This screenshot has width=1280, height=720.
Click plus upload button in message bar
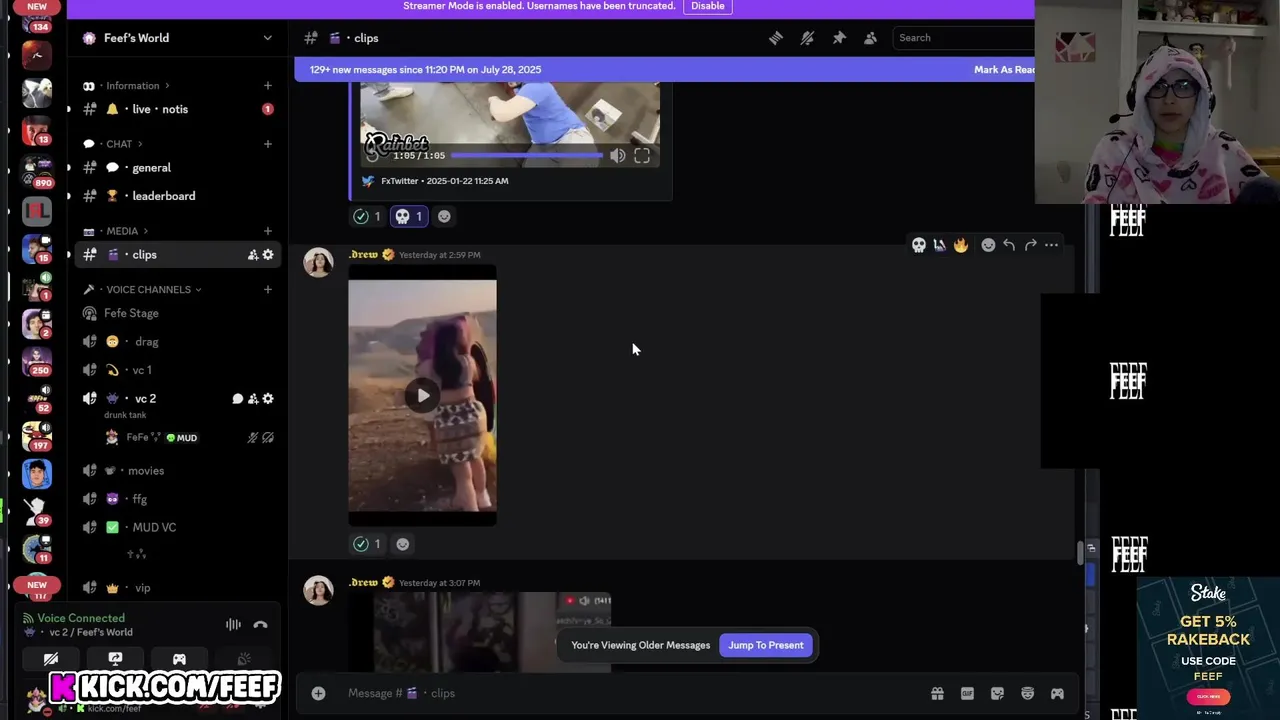click(318, 693)
